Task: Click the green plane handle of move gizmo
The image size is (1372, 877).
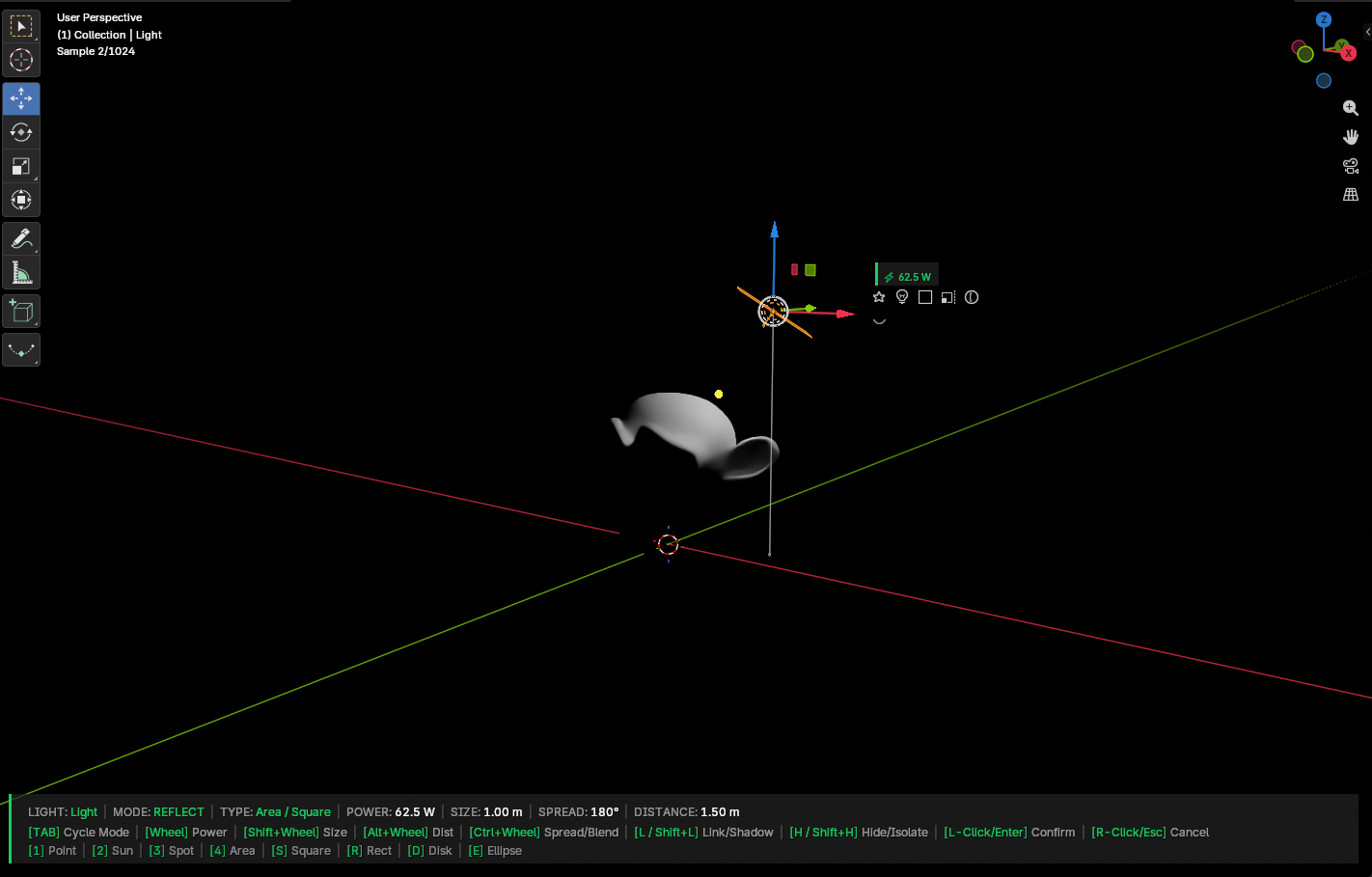Action: click(810, 270)
